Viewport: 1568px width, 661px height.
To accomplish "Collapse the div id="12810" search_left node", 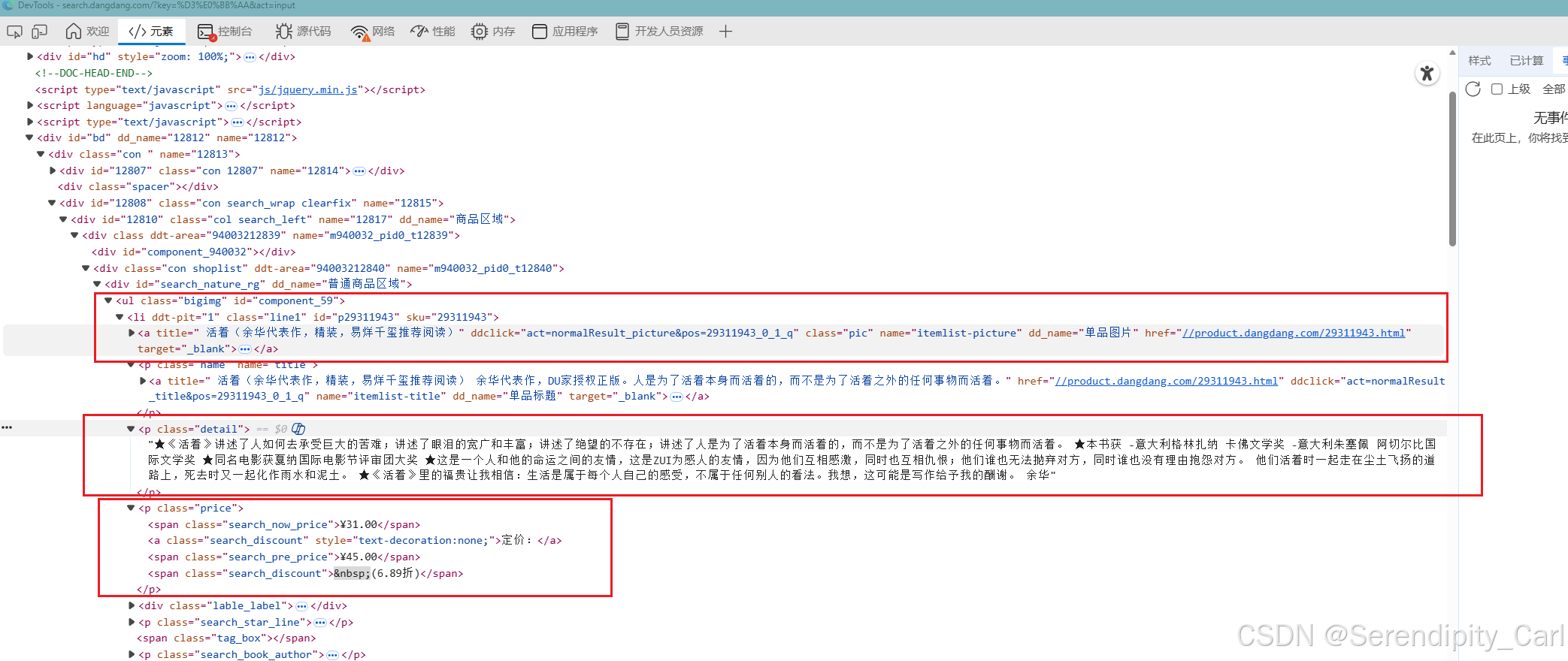I will tap(64, 219).
